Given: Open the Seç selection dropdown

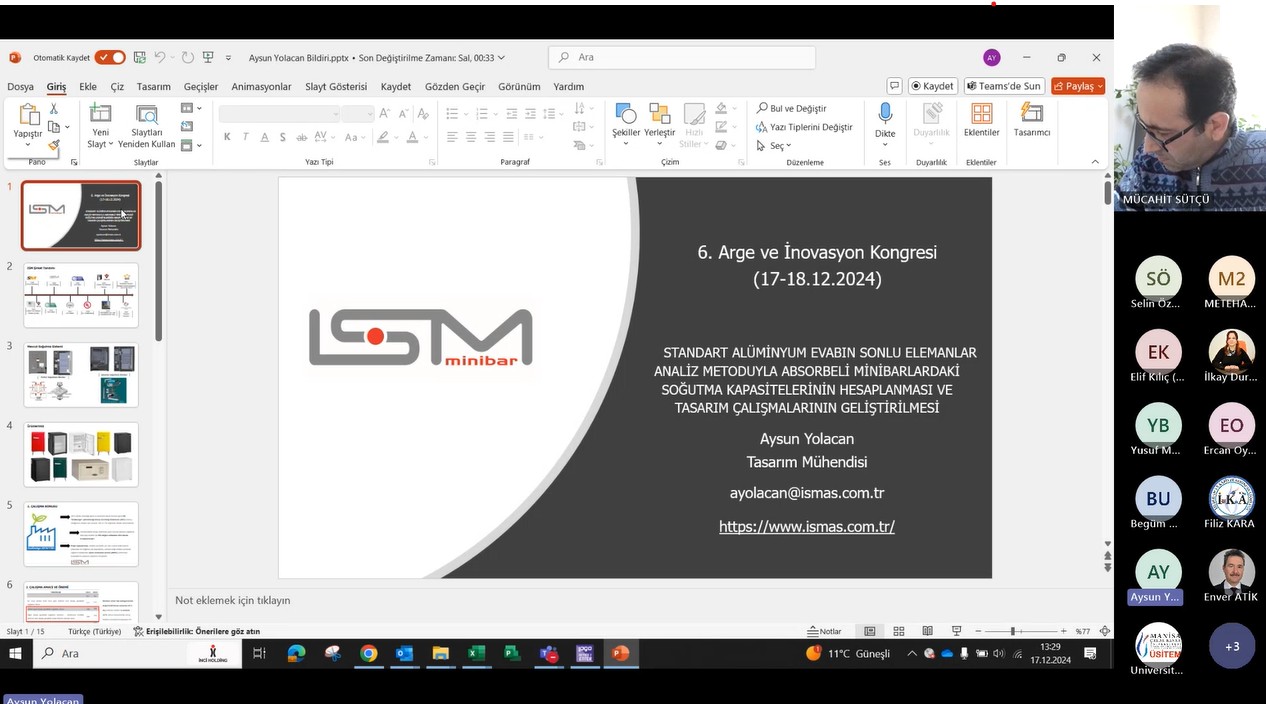Looking at the screenshot, I should click(x=775, y=146).
